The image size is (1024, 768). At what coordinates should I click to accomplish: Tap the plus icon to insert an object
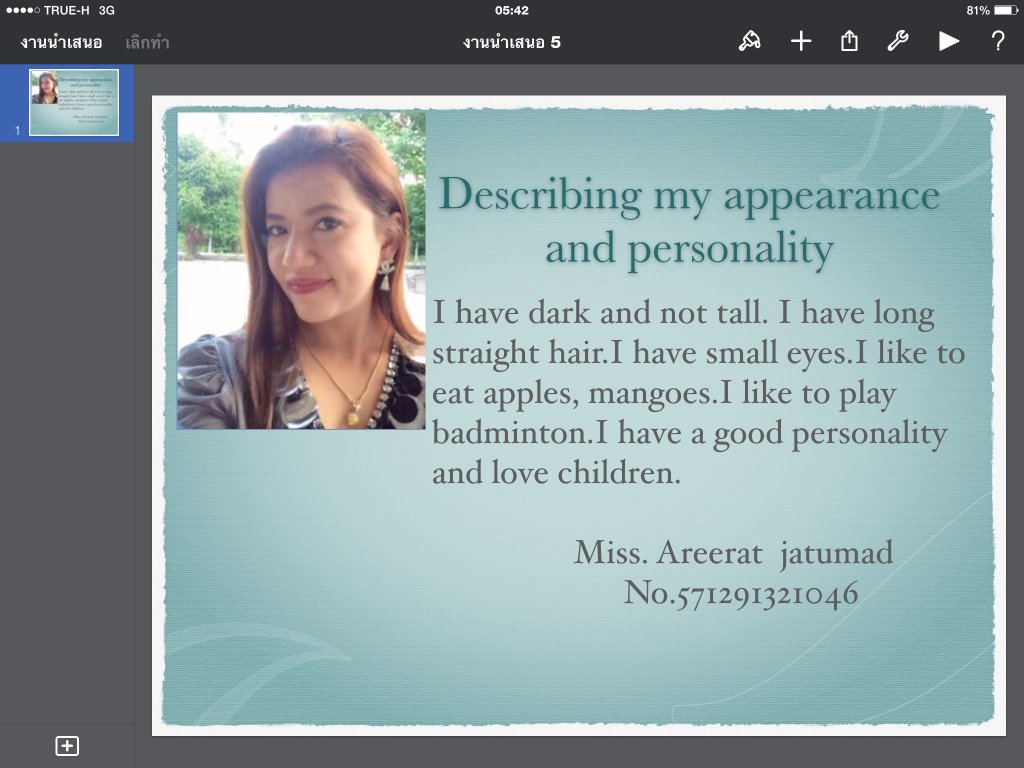click(801, 42)
